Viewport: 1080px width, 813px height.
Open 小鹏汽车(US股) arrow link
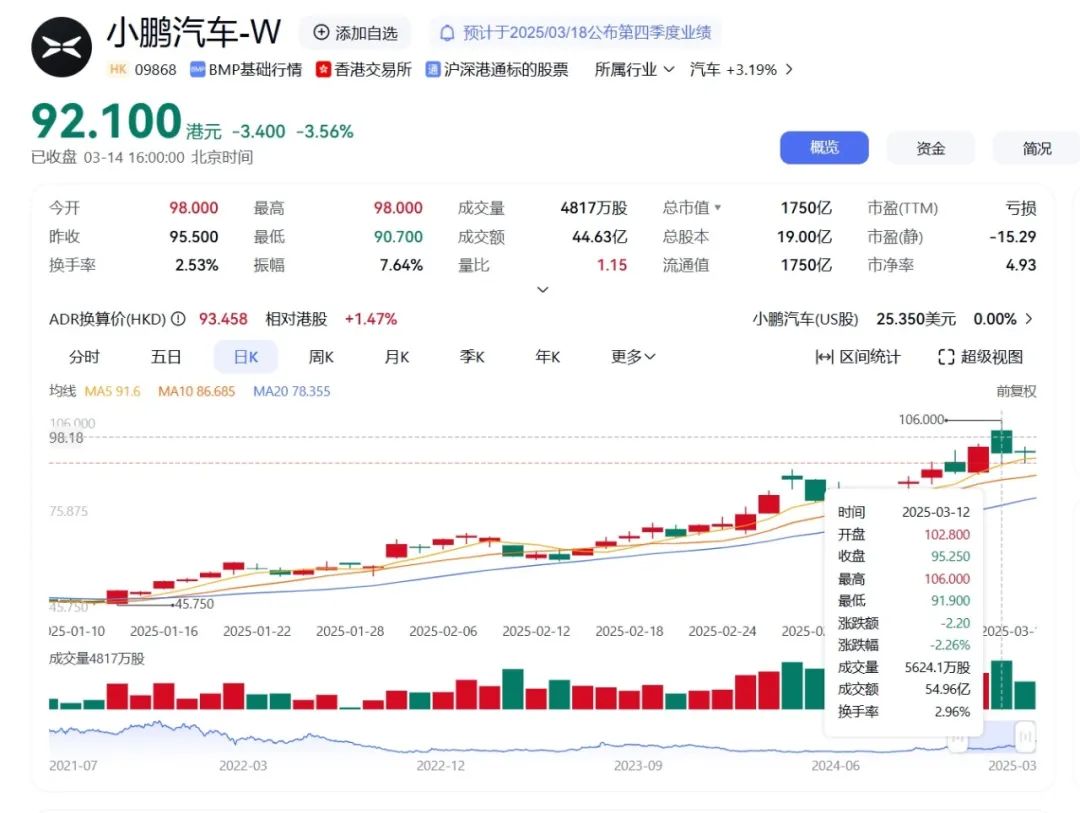pyautogui.click(x=1029, y=319)
